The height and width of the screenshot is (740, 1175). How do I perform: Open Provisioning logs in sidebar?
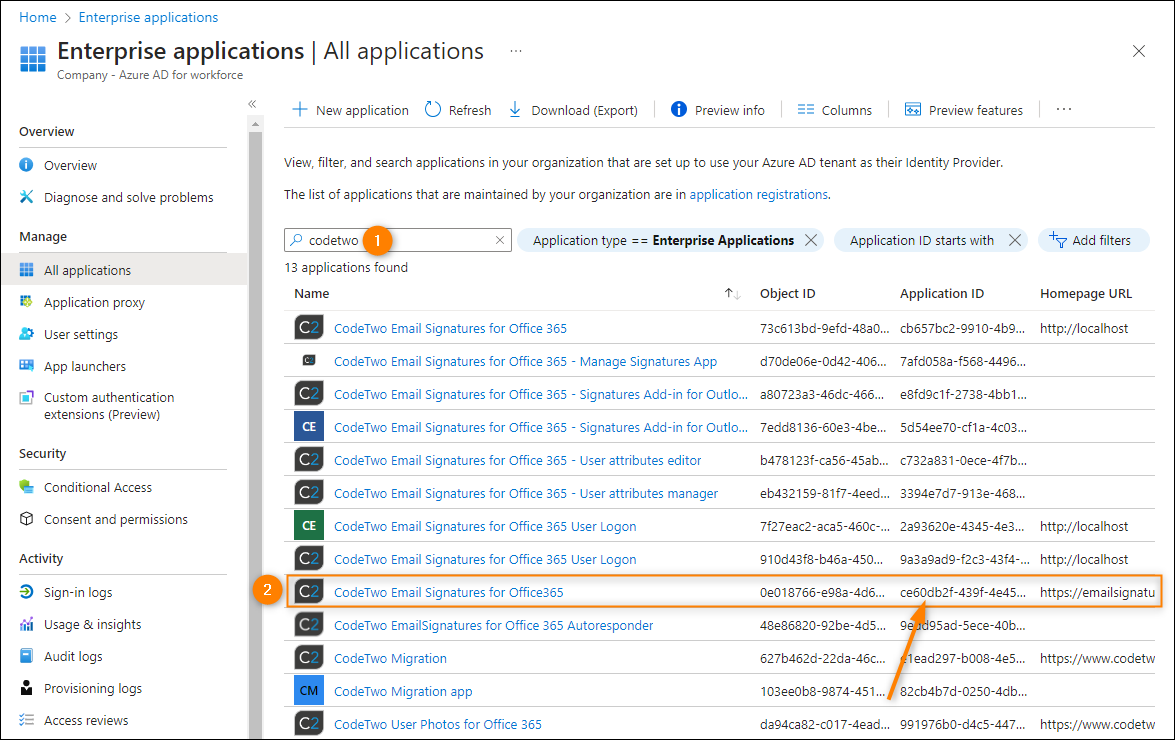93,689
